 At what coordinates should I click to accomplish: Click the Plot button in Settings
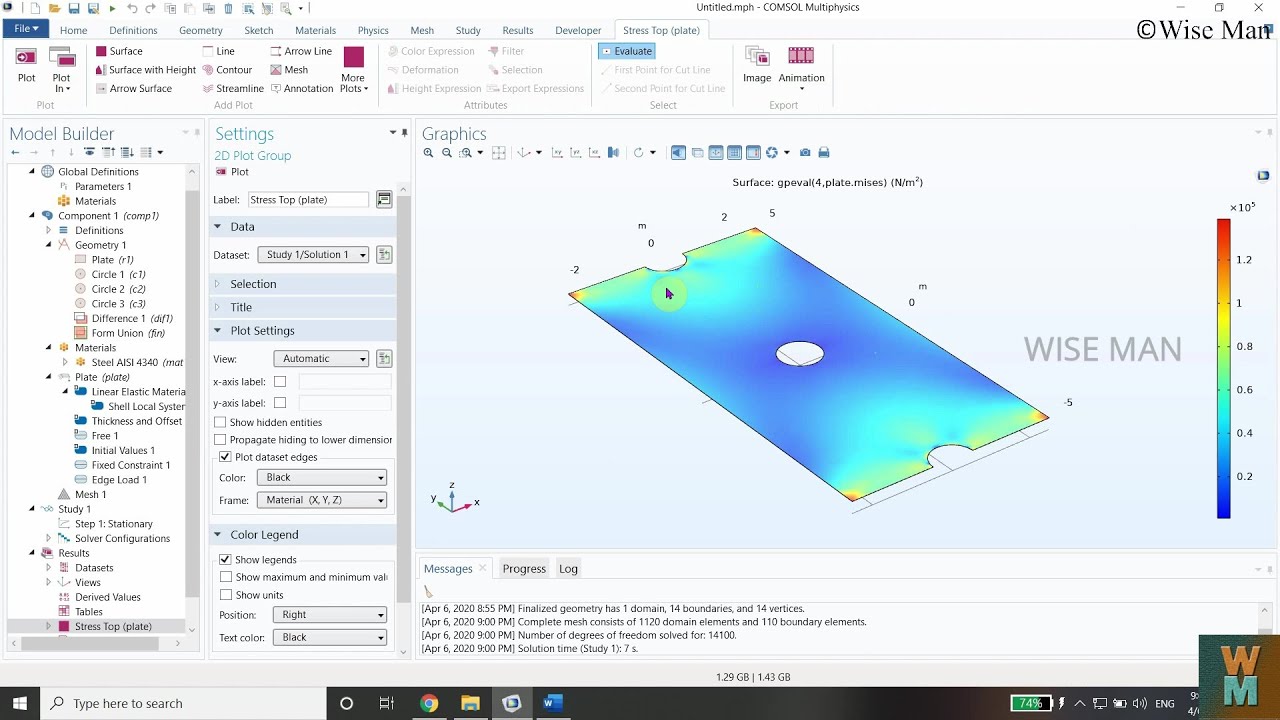pos(232,172)
